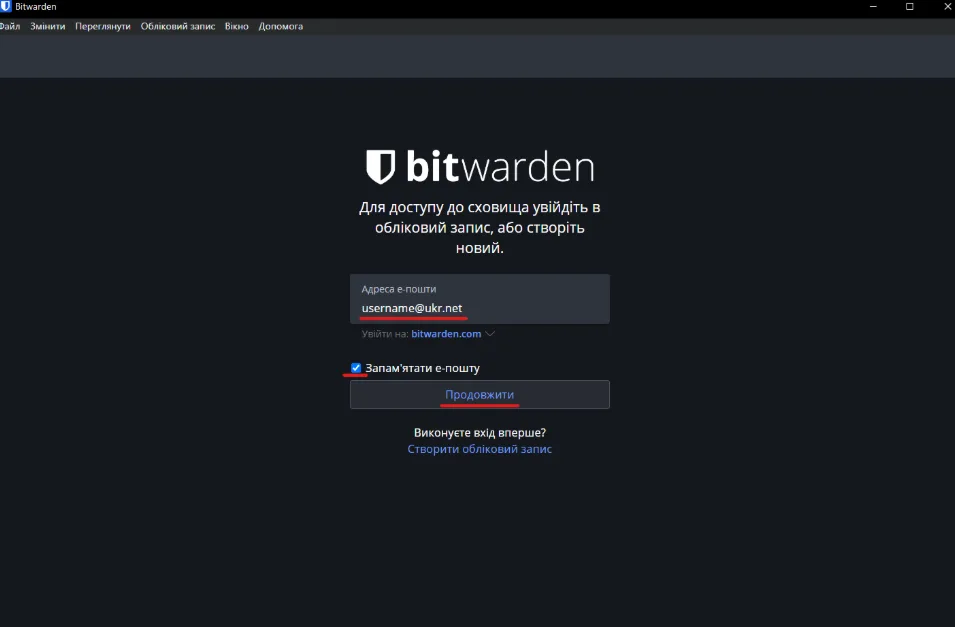Click the Адреса е-пошти field label
Image resolution: width=955 pixels, height=627 pixels.
click(399, 289)
